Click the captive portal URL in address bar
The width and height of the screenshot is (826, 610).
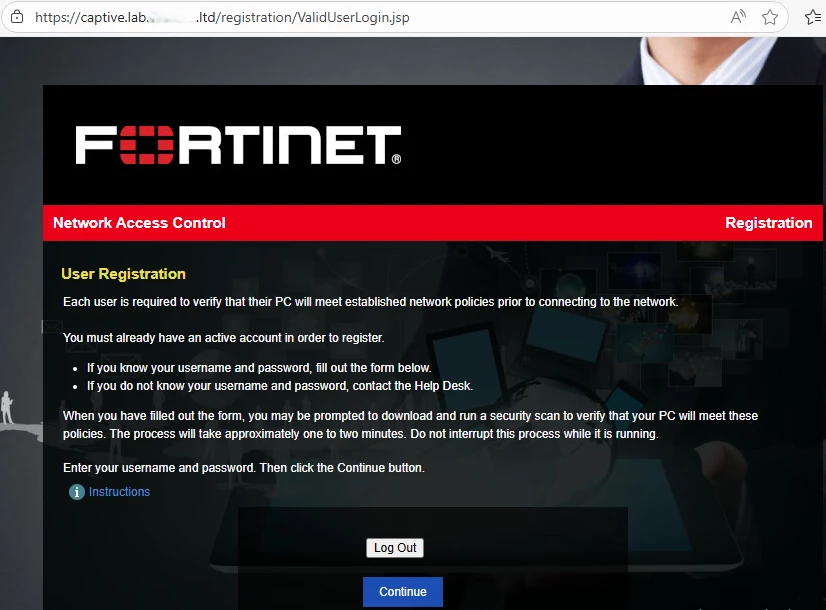coord(222,17)
